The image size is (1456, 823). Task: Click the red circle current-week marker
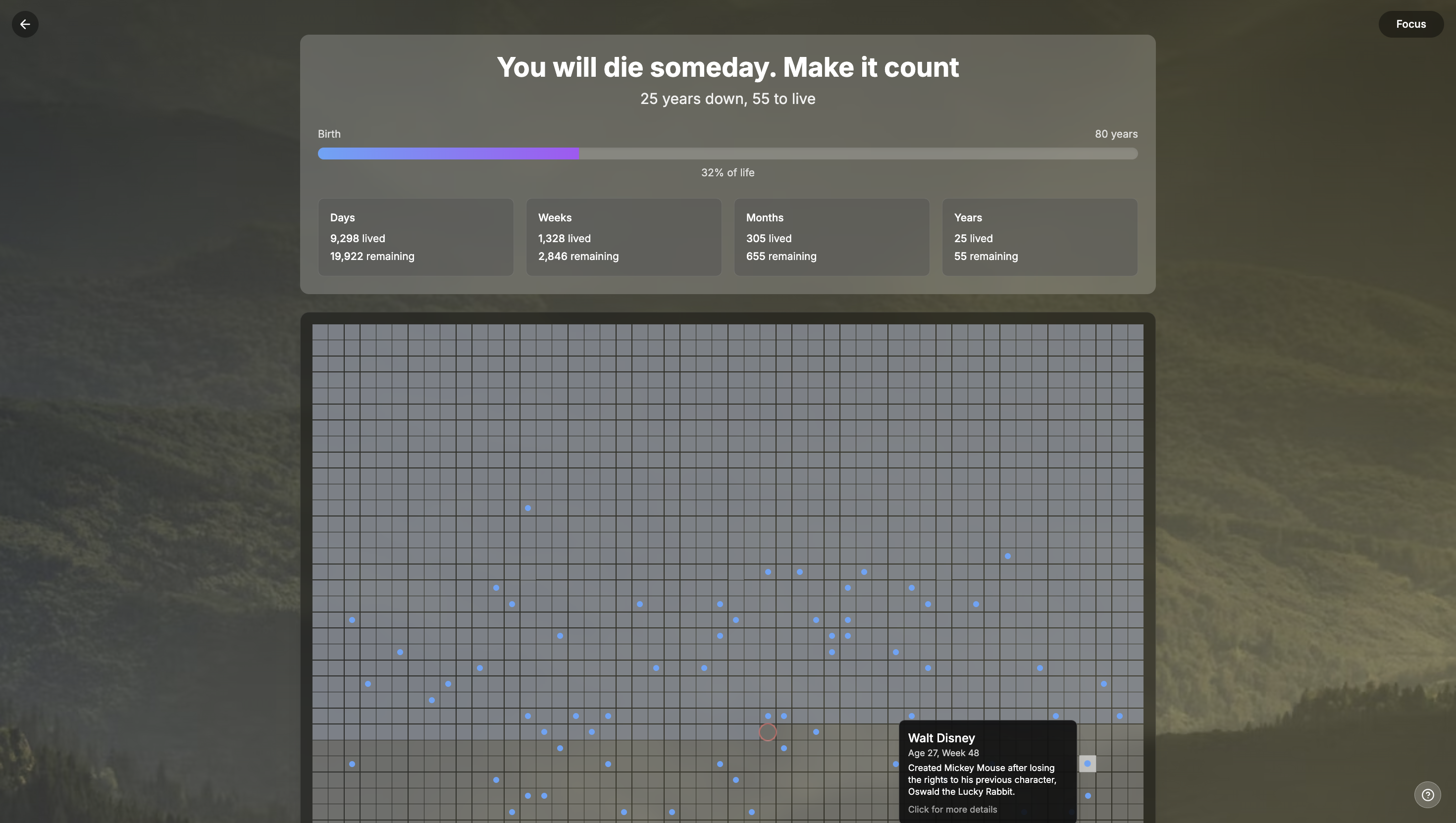[768, 732]
